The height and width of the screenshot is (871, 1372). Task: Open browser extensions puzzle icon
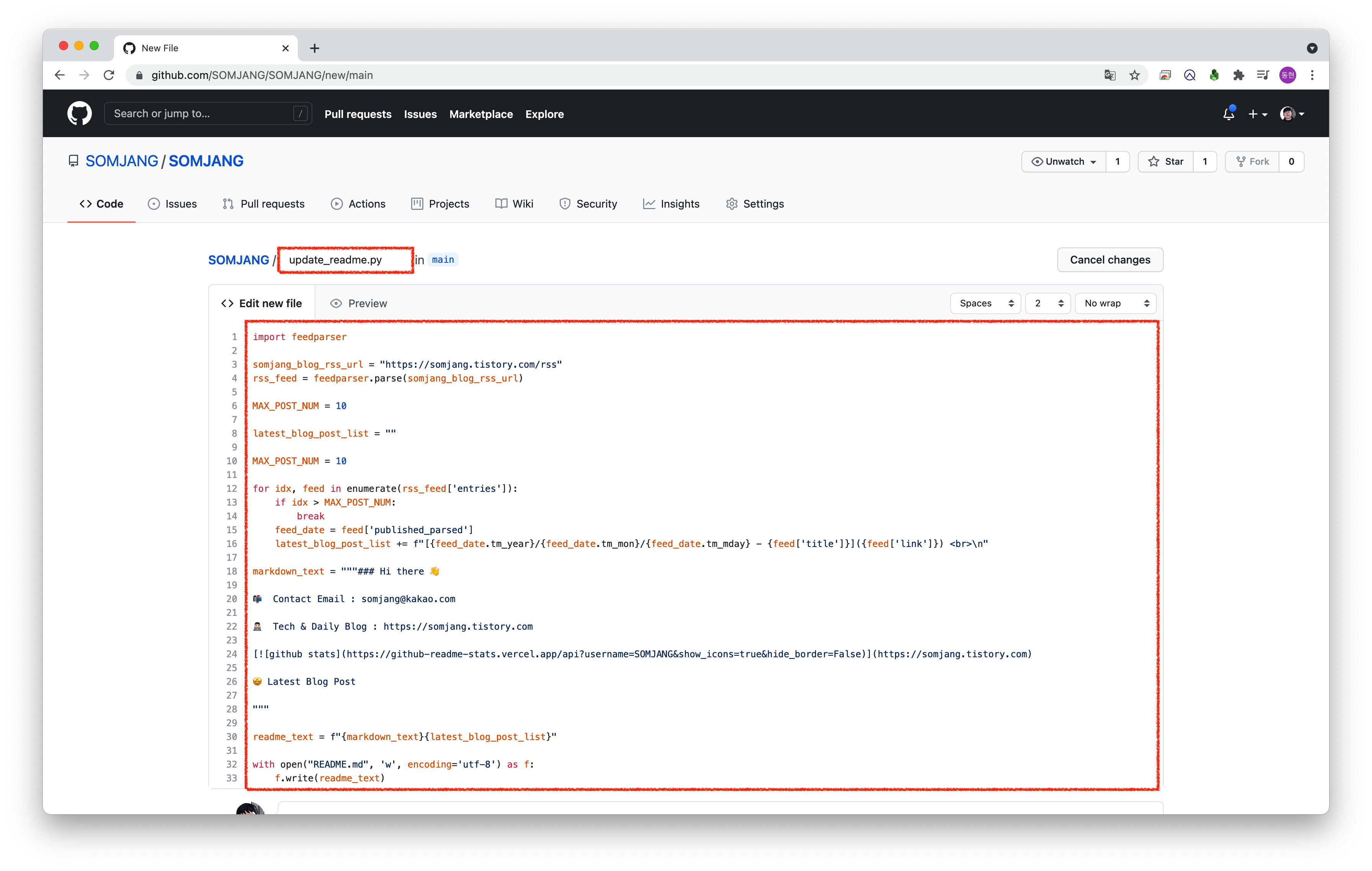point(1238,75)
